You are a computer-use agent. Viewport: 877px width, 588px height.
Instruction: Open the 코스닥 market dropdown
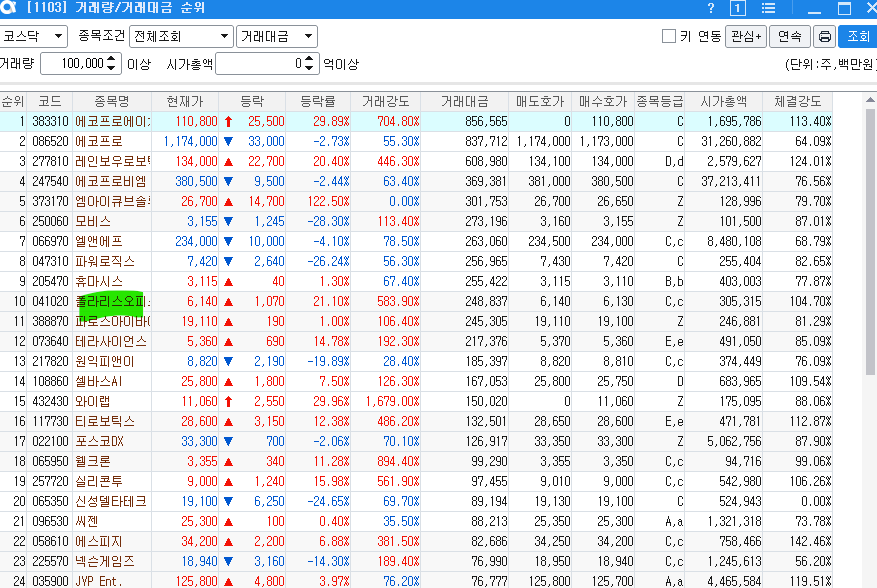pos(34,36)
